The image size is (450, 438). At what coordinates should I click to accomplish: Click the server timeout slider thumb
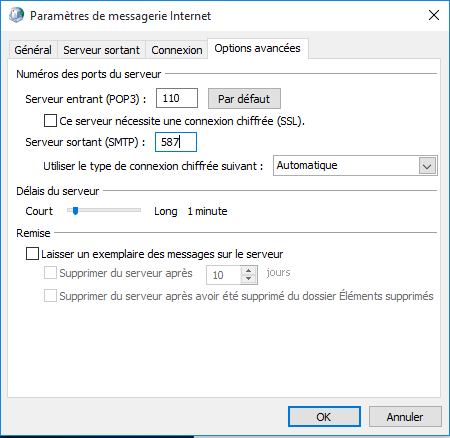(x=75, y=211)
